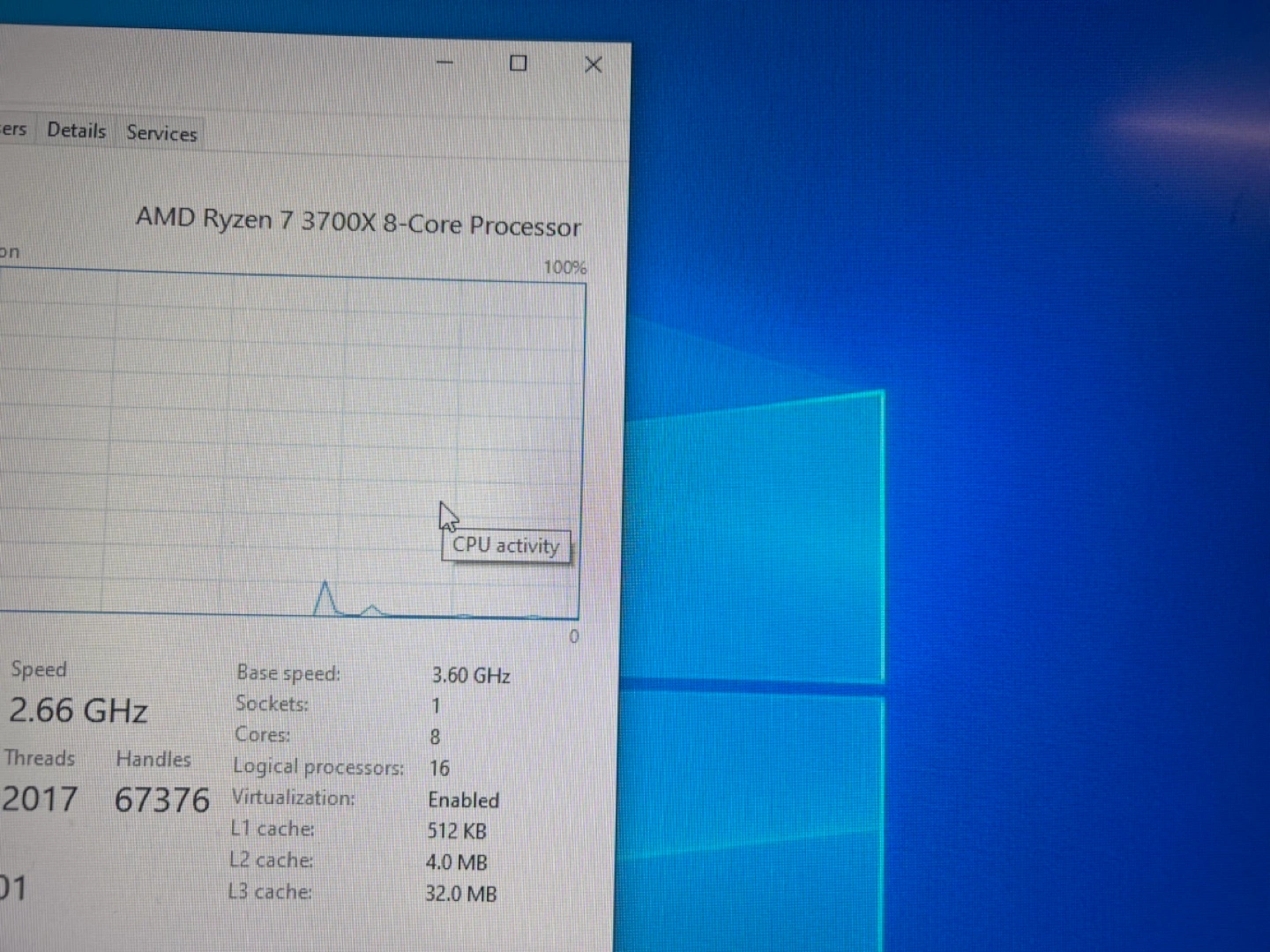1270x952 pixels.
Task: Click the 512 KB cache value
Action: point(457,831)
